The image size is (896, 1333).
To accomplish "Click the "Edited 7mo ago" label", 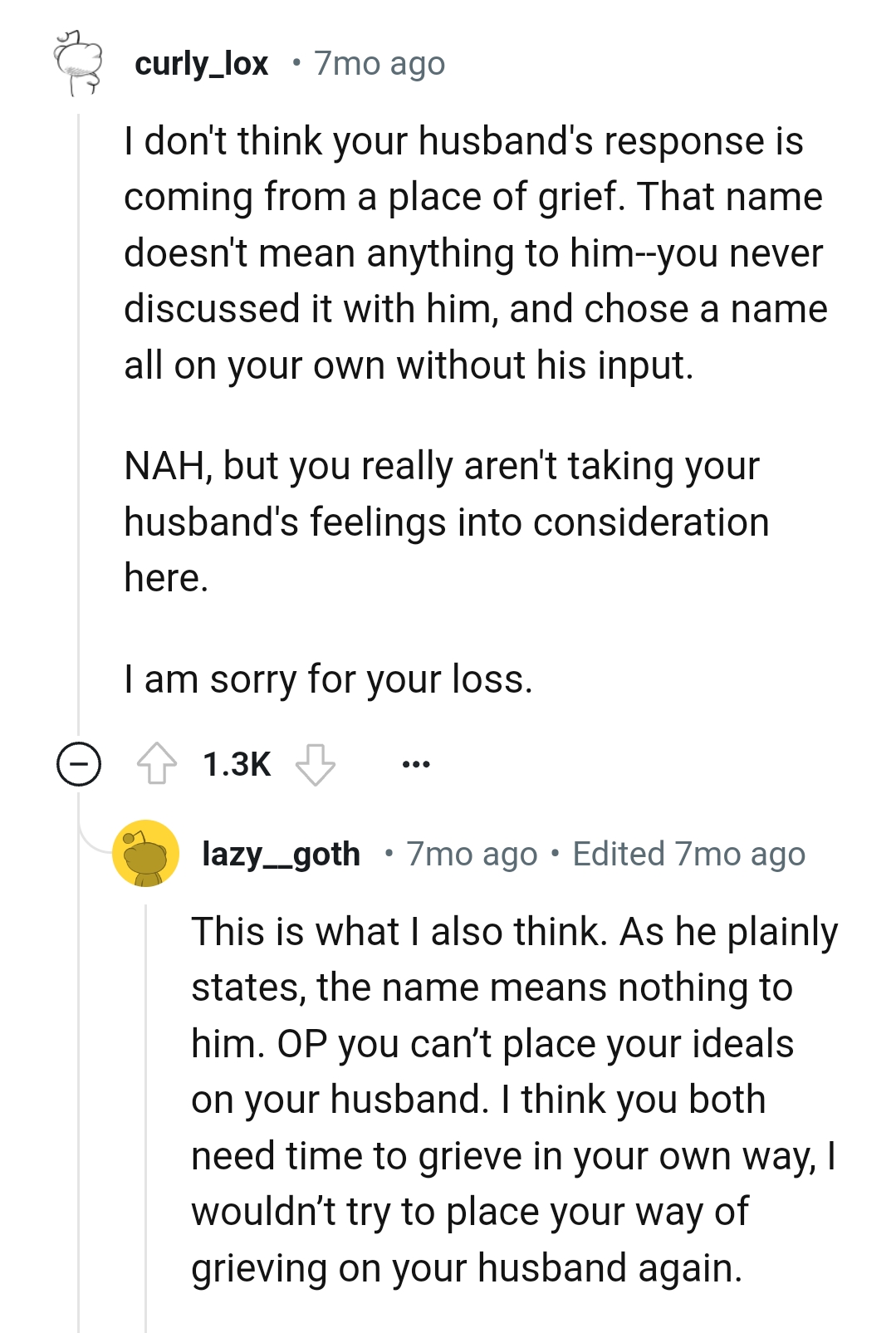I will 688,854.
